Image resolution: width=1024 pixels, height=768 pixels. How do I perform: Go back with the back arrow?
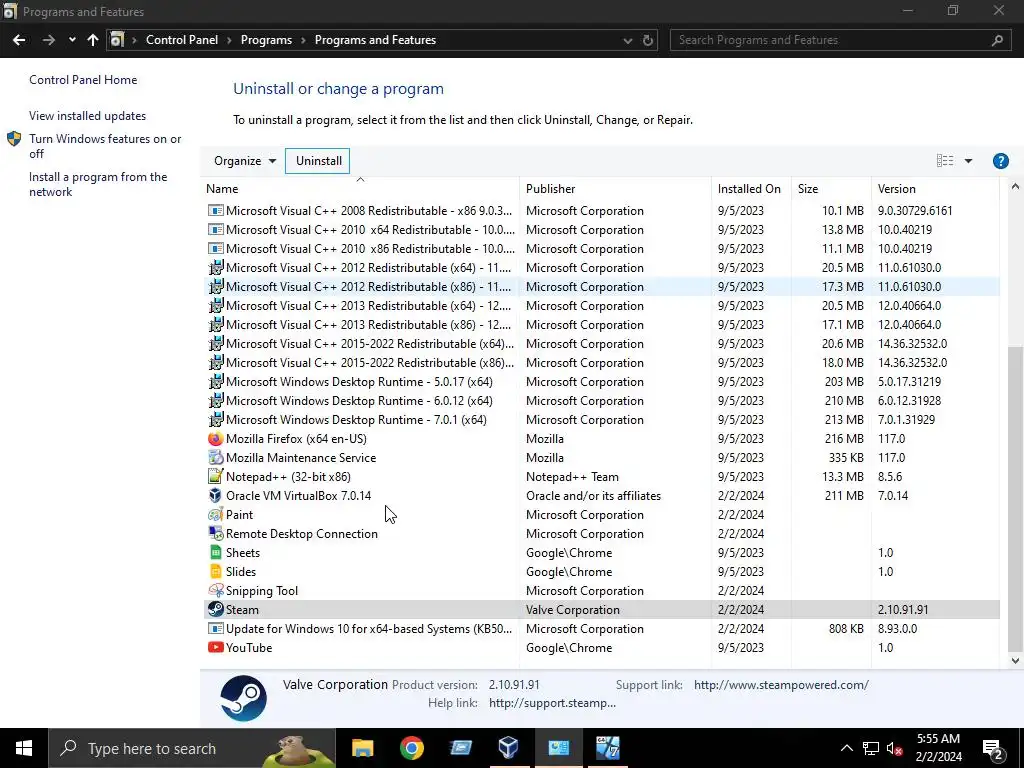[x=19, y=40]
